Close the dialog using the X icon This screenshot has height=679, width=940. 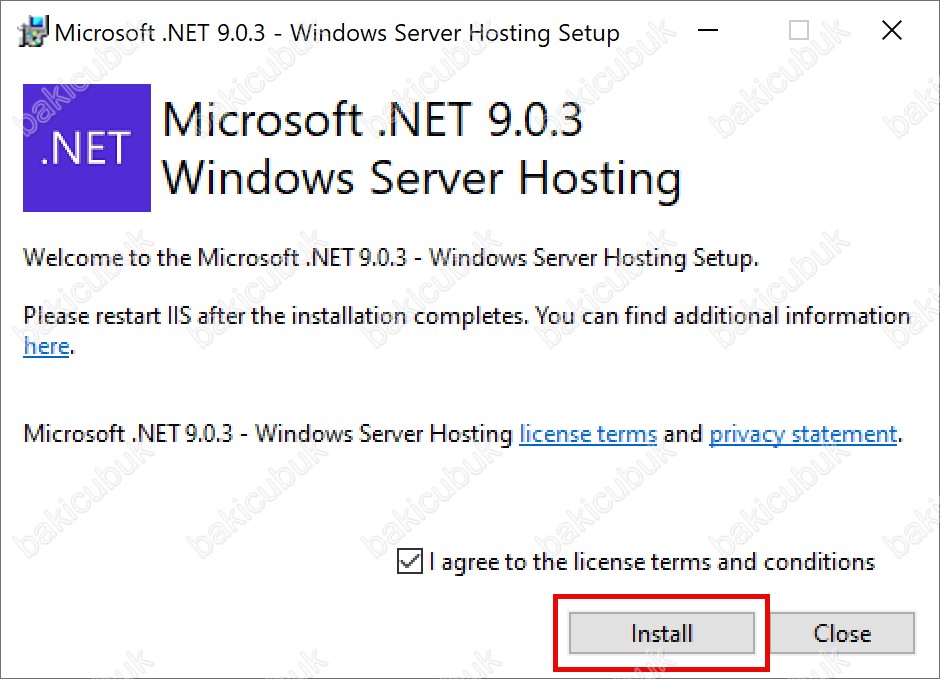pos(892,30)
